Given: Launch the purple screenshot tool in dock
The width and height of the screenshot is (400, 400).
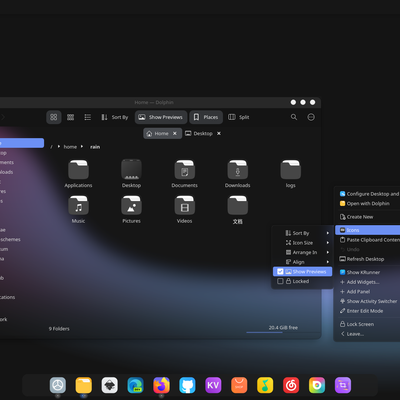Looking at the screenshot, I should click(343, 385).
